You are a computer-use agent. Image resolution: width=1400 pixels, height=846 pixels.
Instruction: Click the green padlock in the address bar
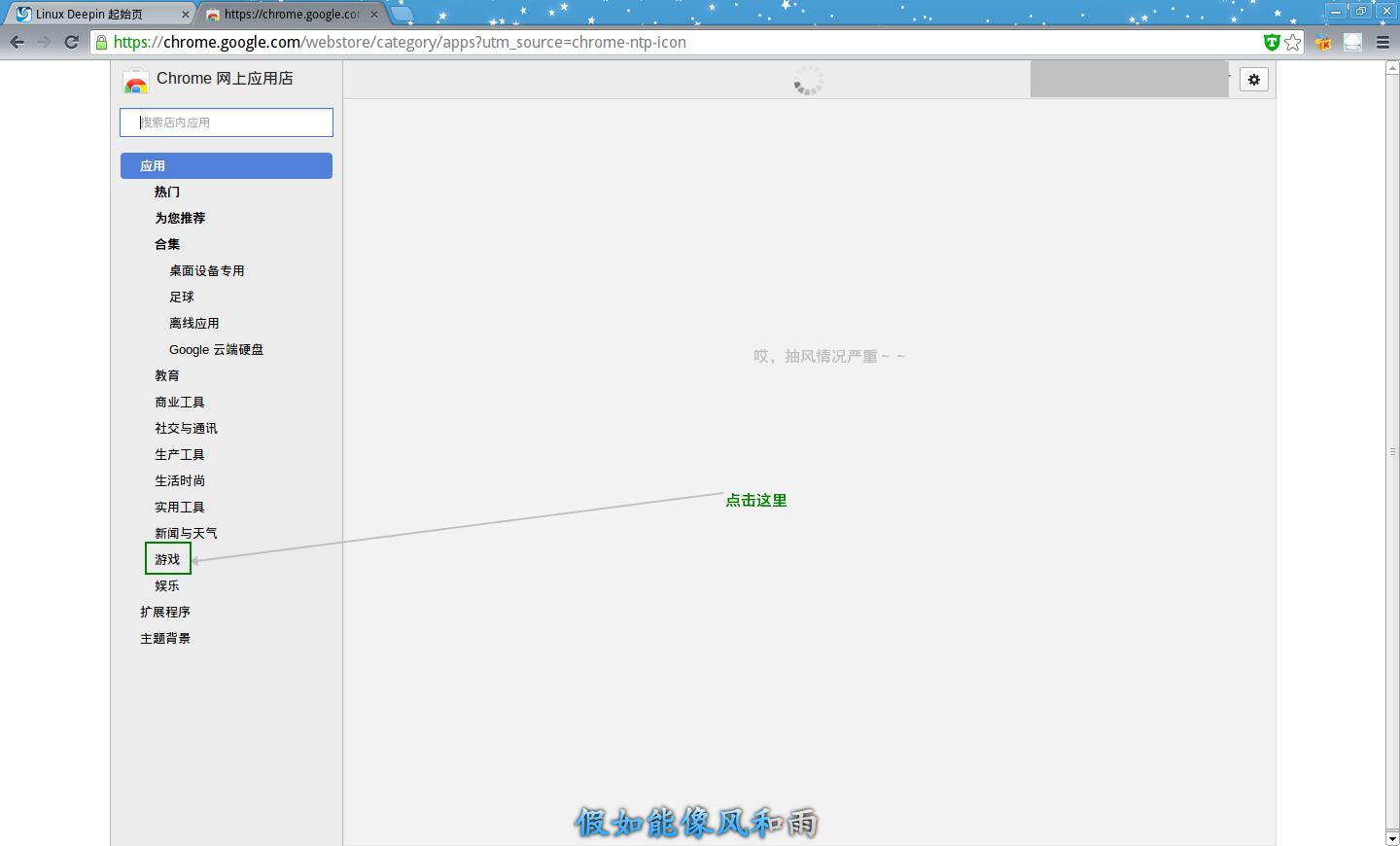click(101, 42)
